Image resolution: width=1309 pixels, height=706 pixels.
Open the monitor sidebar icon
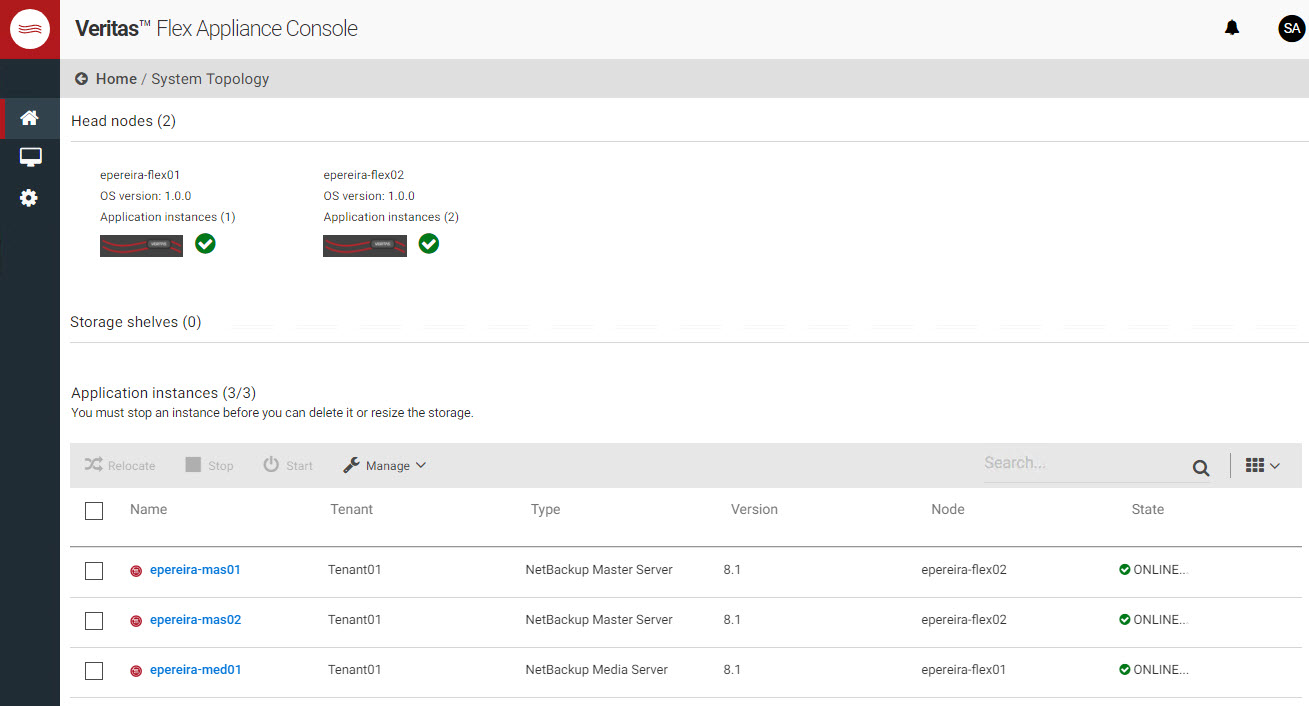30,158
